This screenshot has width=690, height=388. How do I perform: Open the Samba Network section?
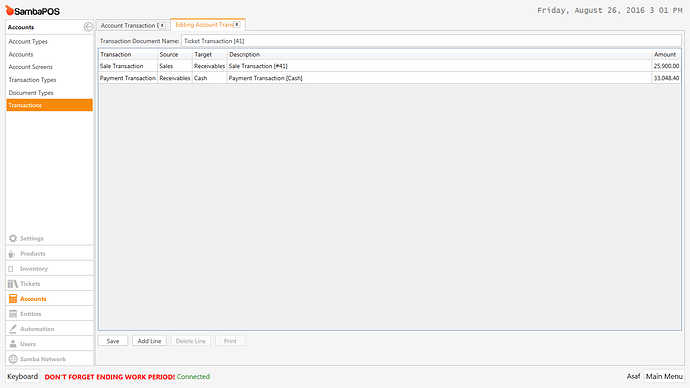click(49, 359)
